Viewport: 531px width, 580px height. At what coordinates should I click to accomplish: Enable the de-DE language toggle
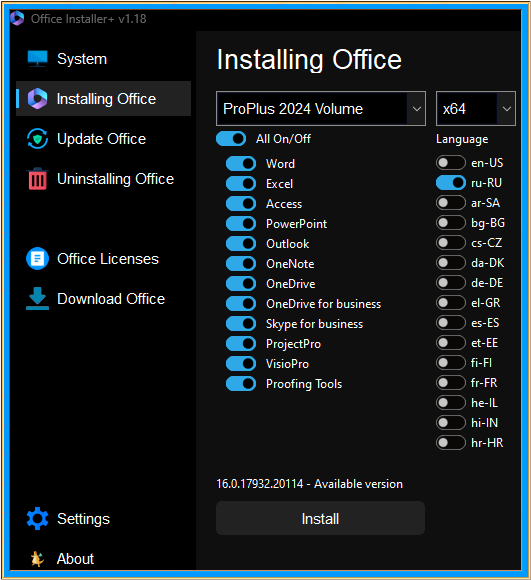[x=451, y=283]
